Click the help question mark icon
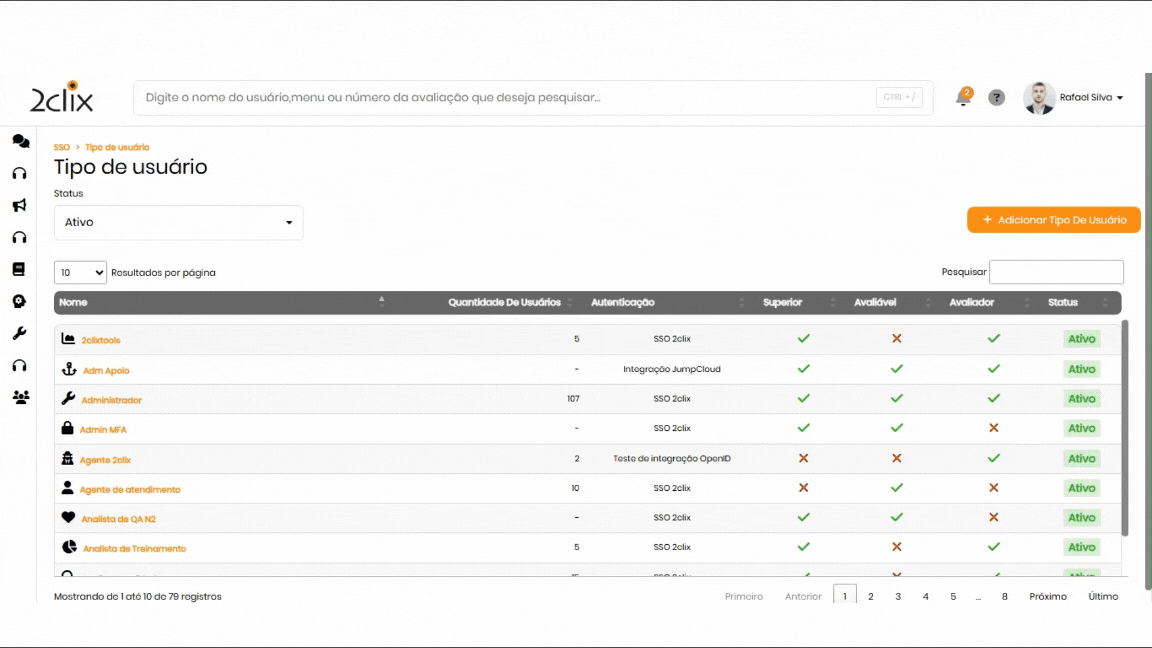 (997, 98)
